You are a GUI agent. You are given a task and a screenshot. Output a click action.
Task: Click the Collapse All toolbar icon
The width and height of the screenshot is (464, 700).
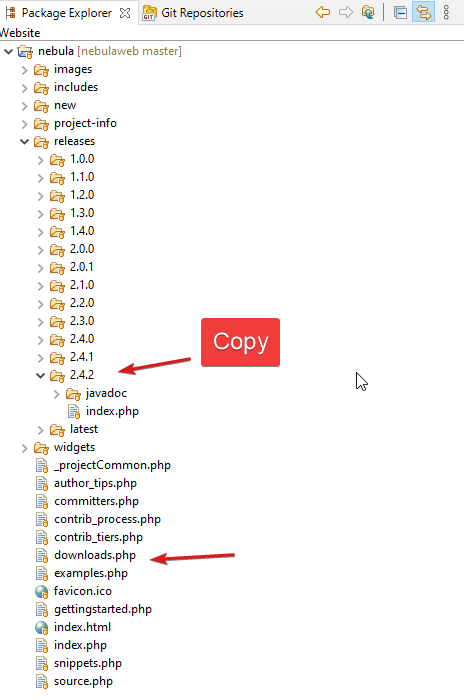(x=400, y=12)
